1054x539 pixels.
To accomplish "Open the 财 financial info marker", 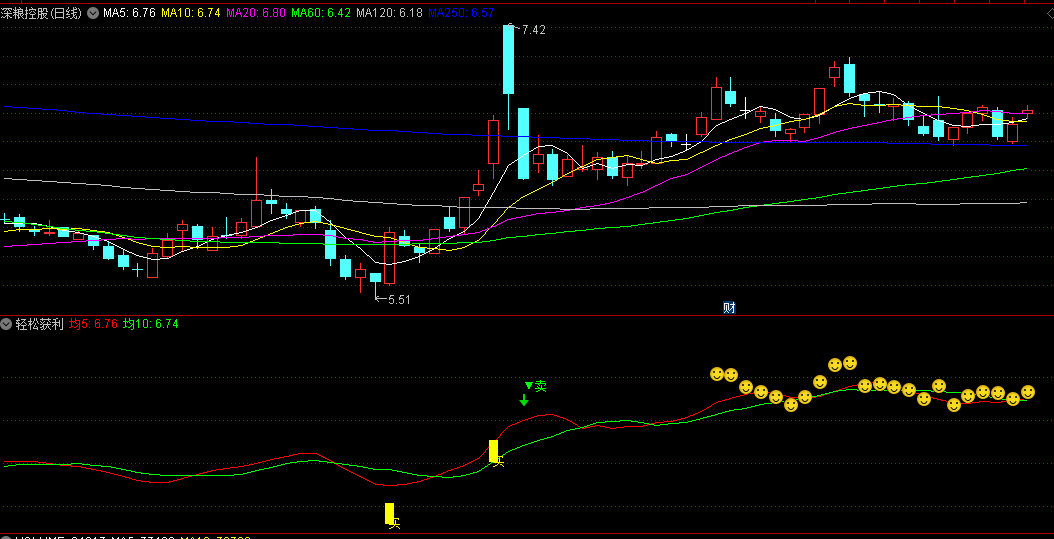I will point(729,308).
